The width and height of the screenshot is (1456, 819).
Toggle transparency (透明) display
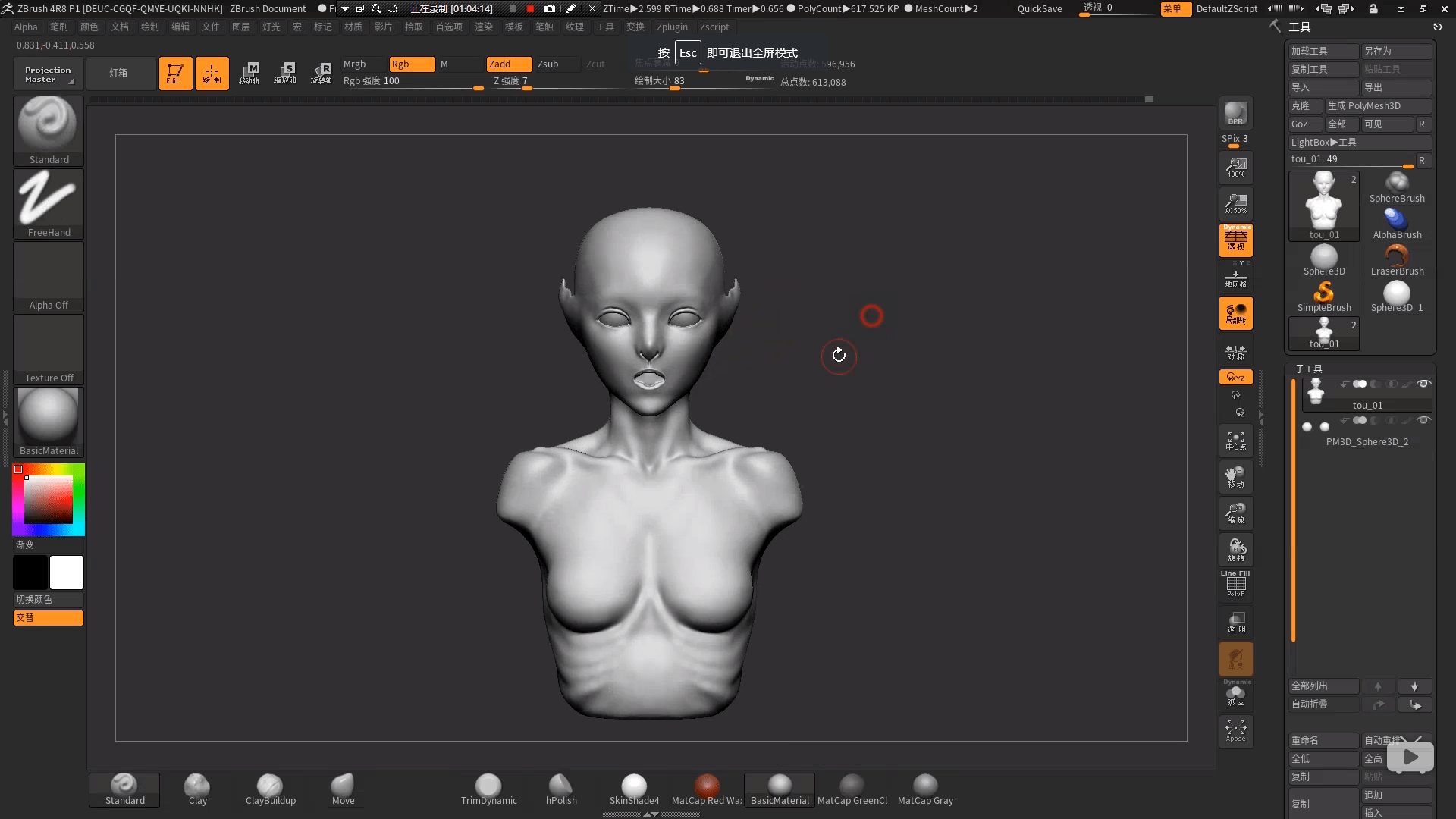click(x=1235, y=622)
